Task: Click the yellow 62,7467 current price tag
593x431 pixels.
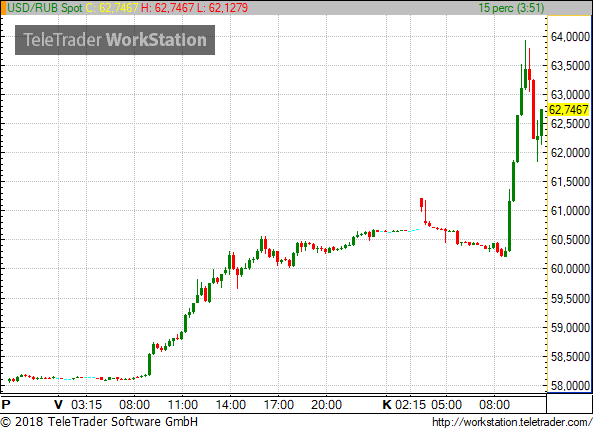Action: [568, 110]
